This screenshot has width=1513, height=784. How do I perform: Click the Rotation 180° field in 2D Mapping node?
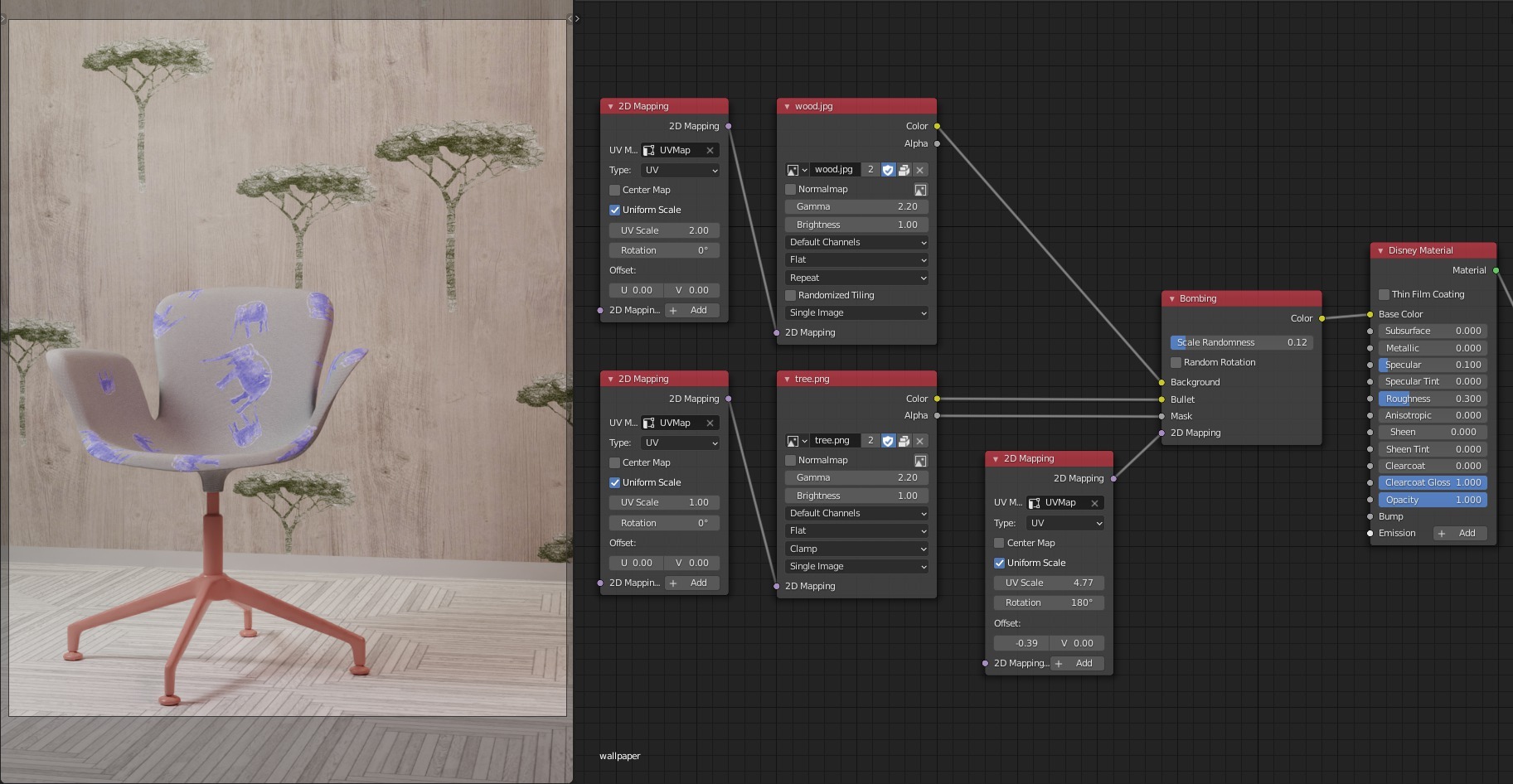click(x=1049, y=603)
